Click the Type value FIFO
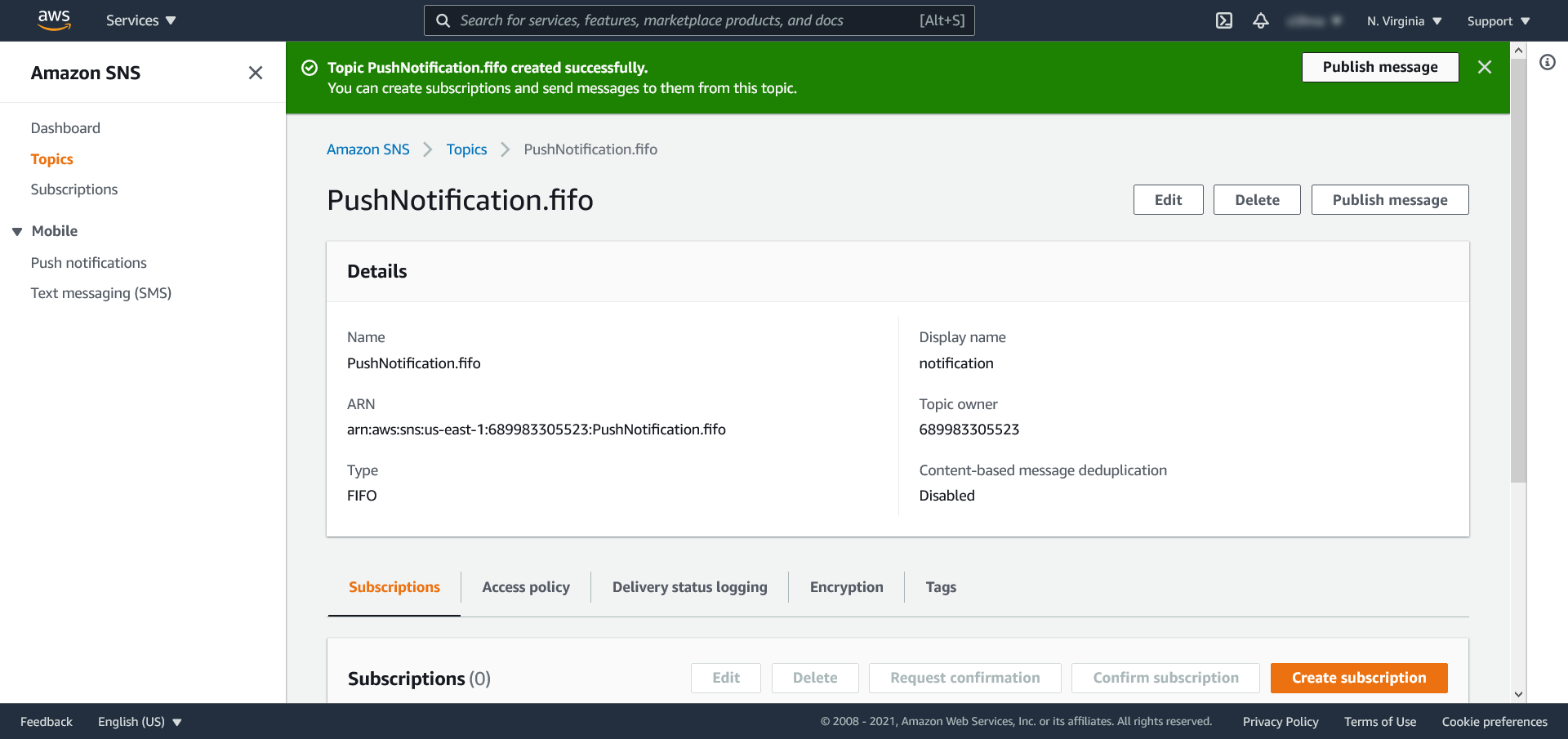 362,496
